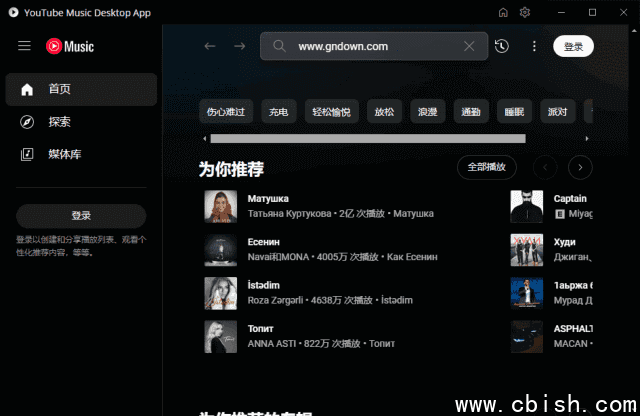The image size is (640, 416).
Task: Click the 登录 button in top right
Action: [x=573, y=46]
